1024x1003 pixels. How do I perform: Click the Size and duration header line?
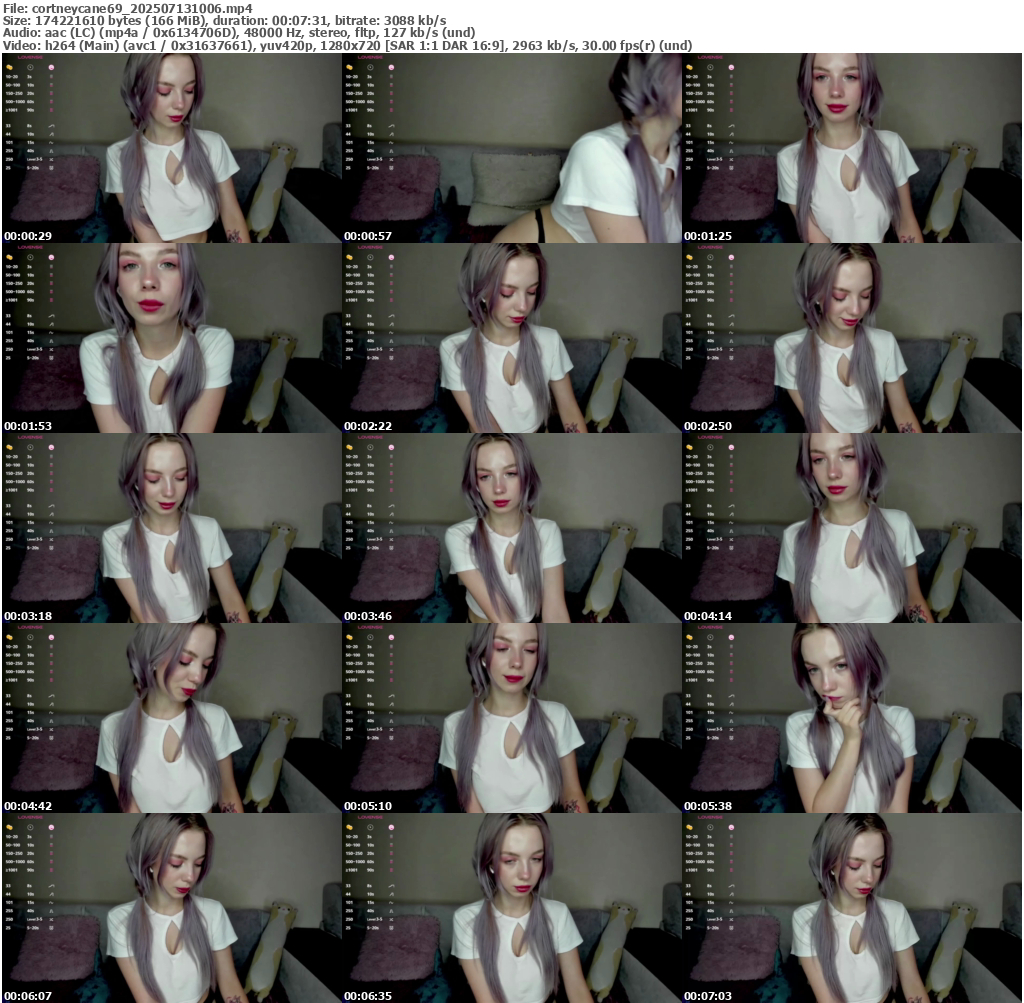pyautogui.click(x=225, y=20)
